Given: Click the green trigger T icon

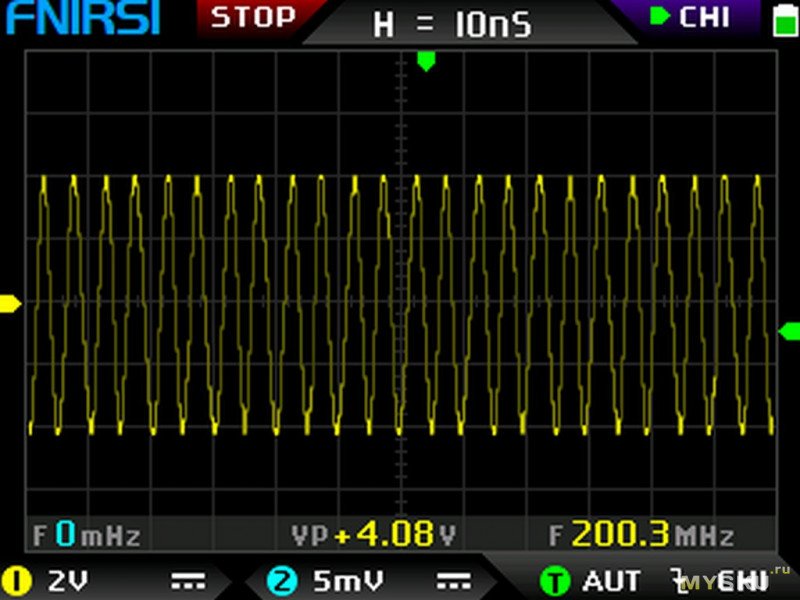Looking at the screenshot, I should coord(553,580).
